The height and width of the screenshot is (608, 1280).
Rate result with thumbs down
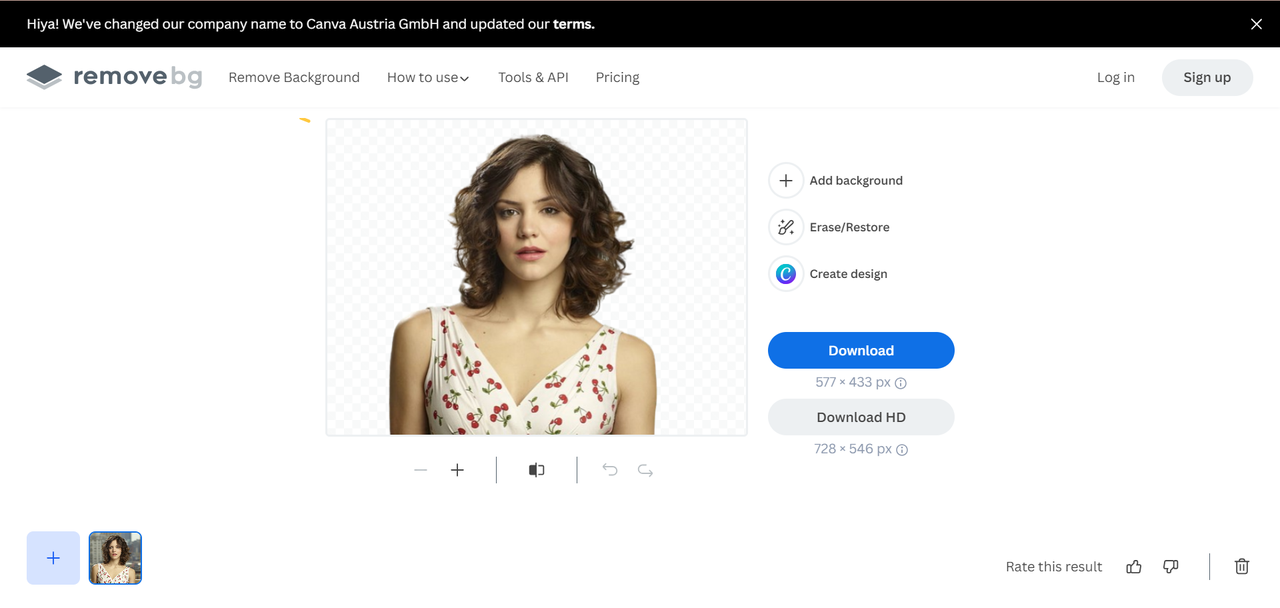pos(1171,567)
